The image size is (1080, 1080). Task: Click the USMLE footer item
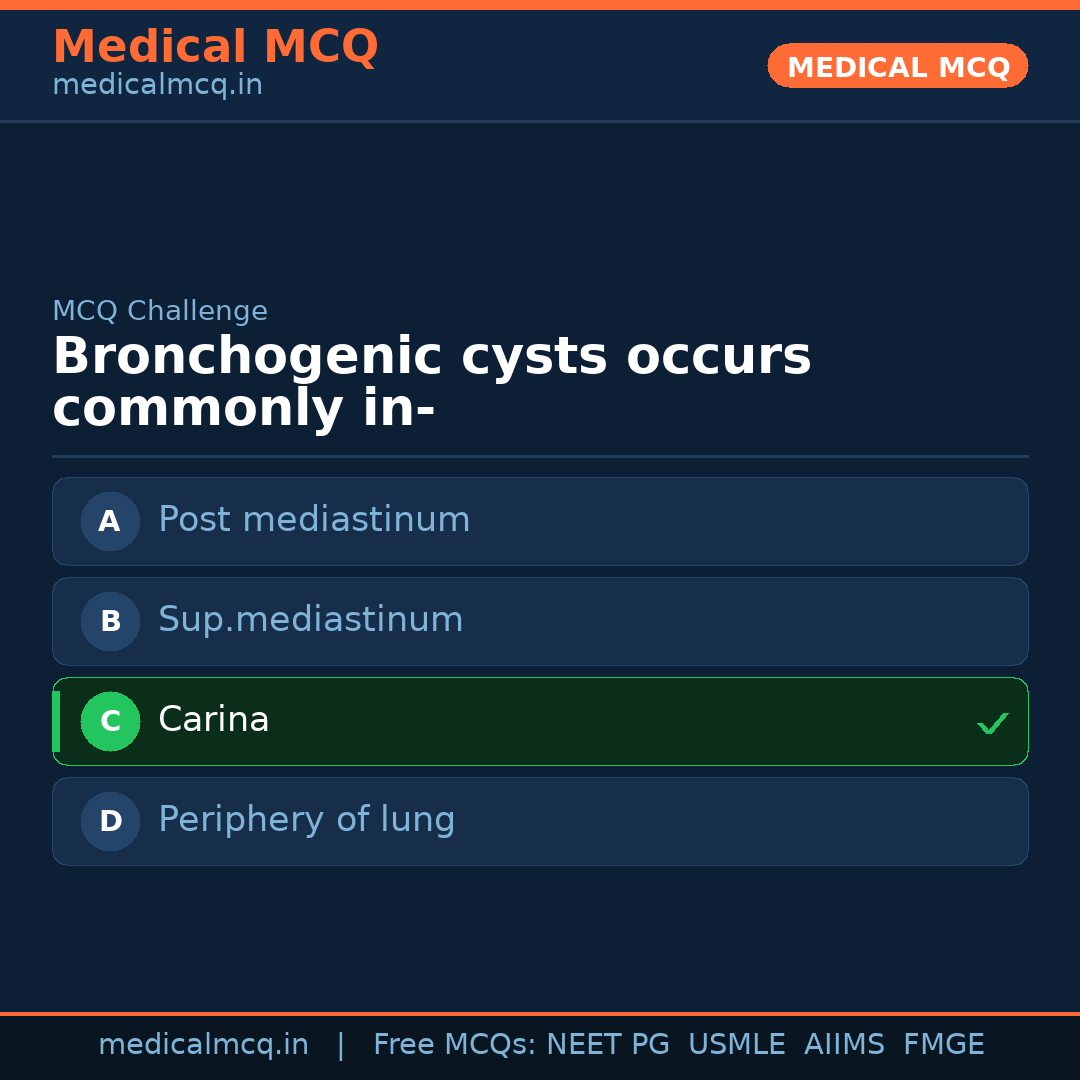pos(737,1044)
